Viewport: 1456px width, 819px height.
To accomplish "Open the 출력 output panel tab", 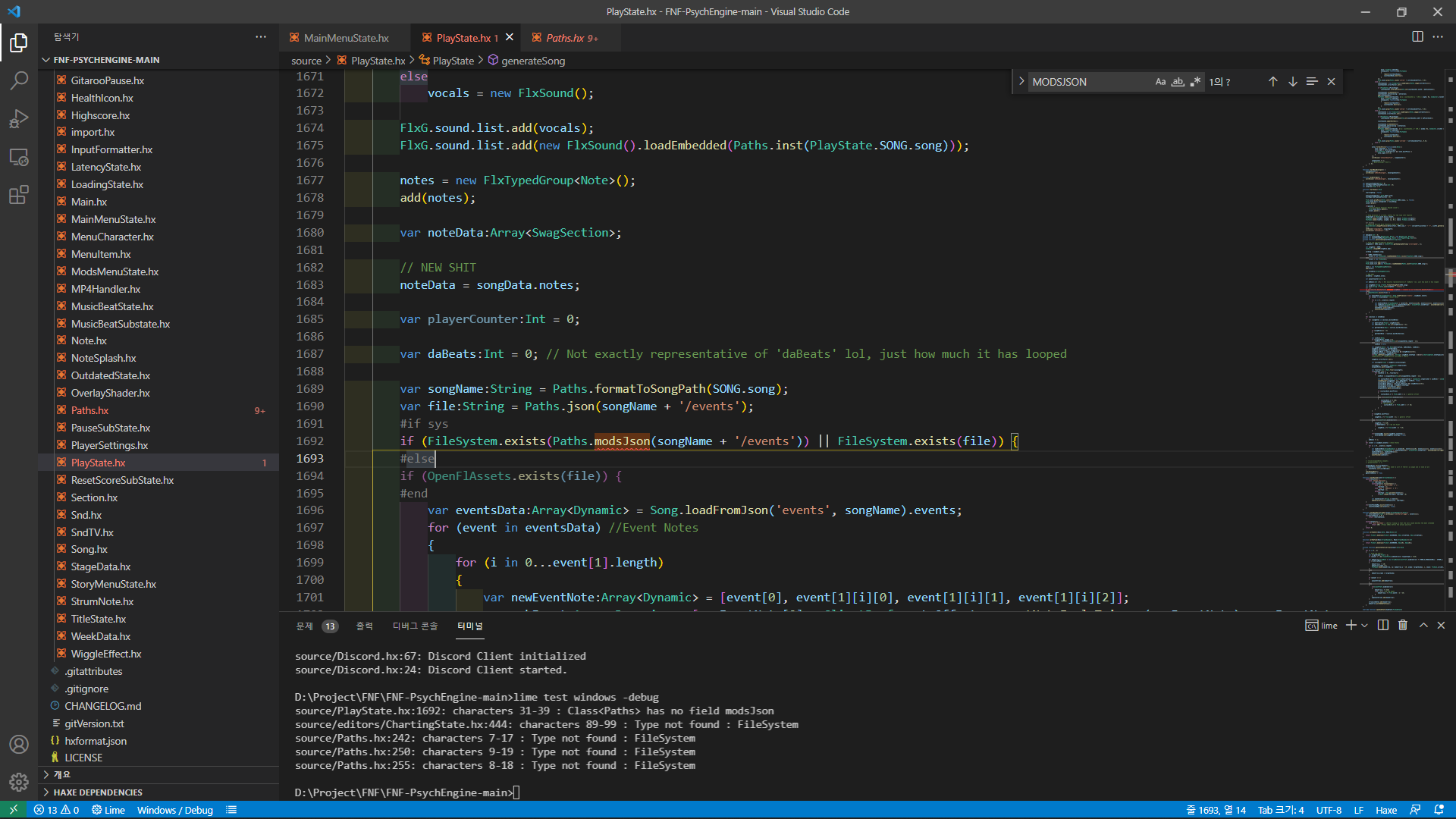I will click(x=363, y=626).
